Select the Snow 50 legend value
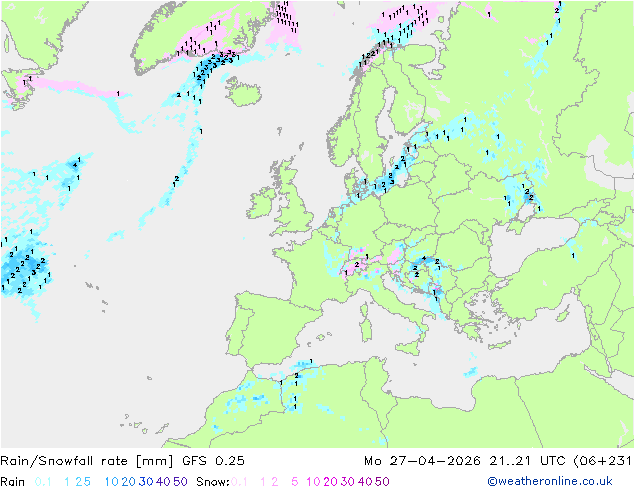Viewport: 634px width, 490px height. click(383, 482)
